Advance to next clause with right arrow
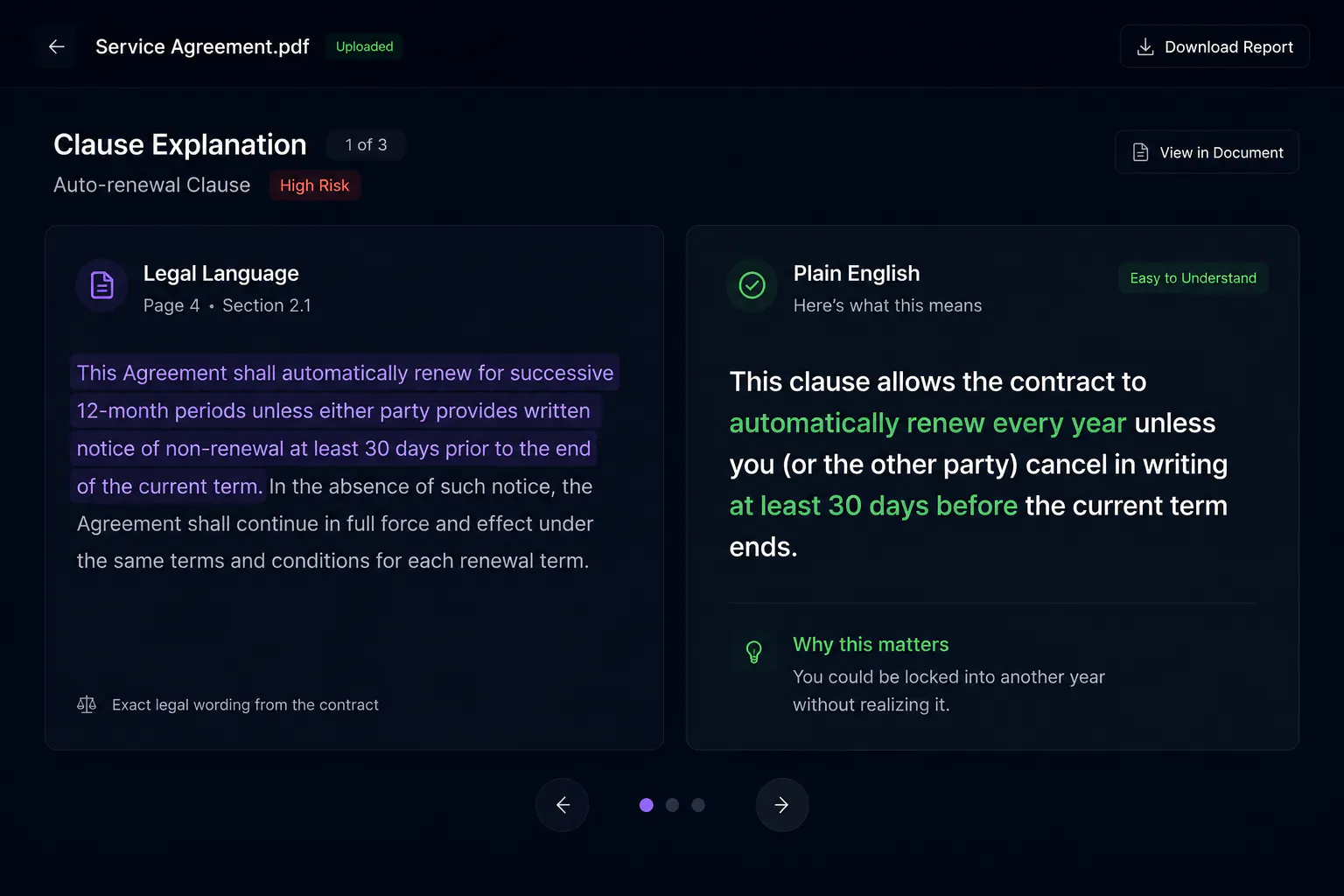This screenshot has height=896, width=1344. coord(781,805)
